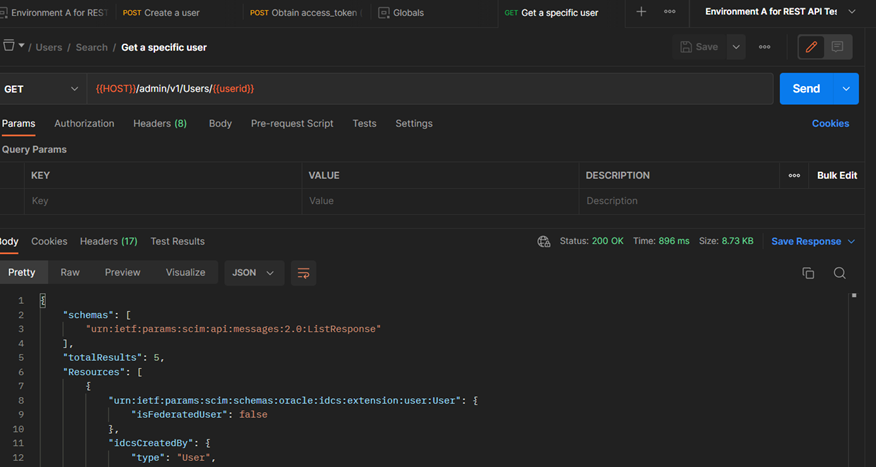Click the "idcsCreatedBy" line in response
The width and height of the screenshot is (876, 467).
click(x=159, y=443)
